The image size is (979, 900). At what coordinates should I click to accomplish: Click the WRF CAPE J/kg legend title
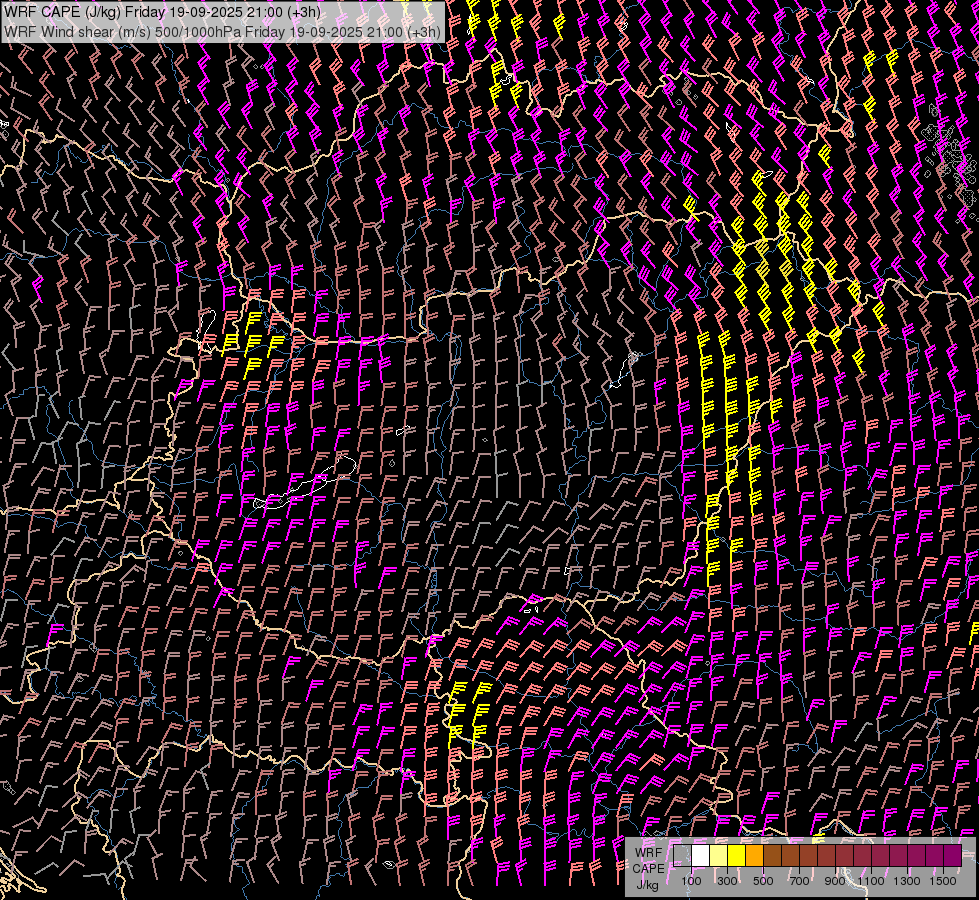coord(648,868)
